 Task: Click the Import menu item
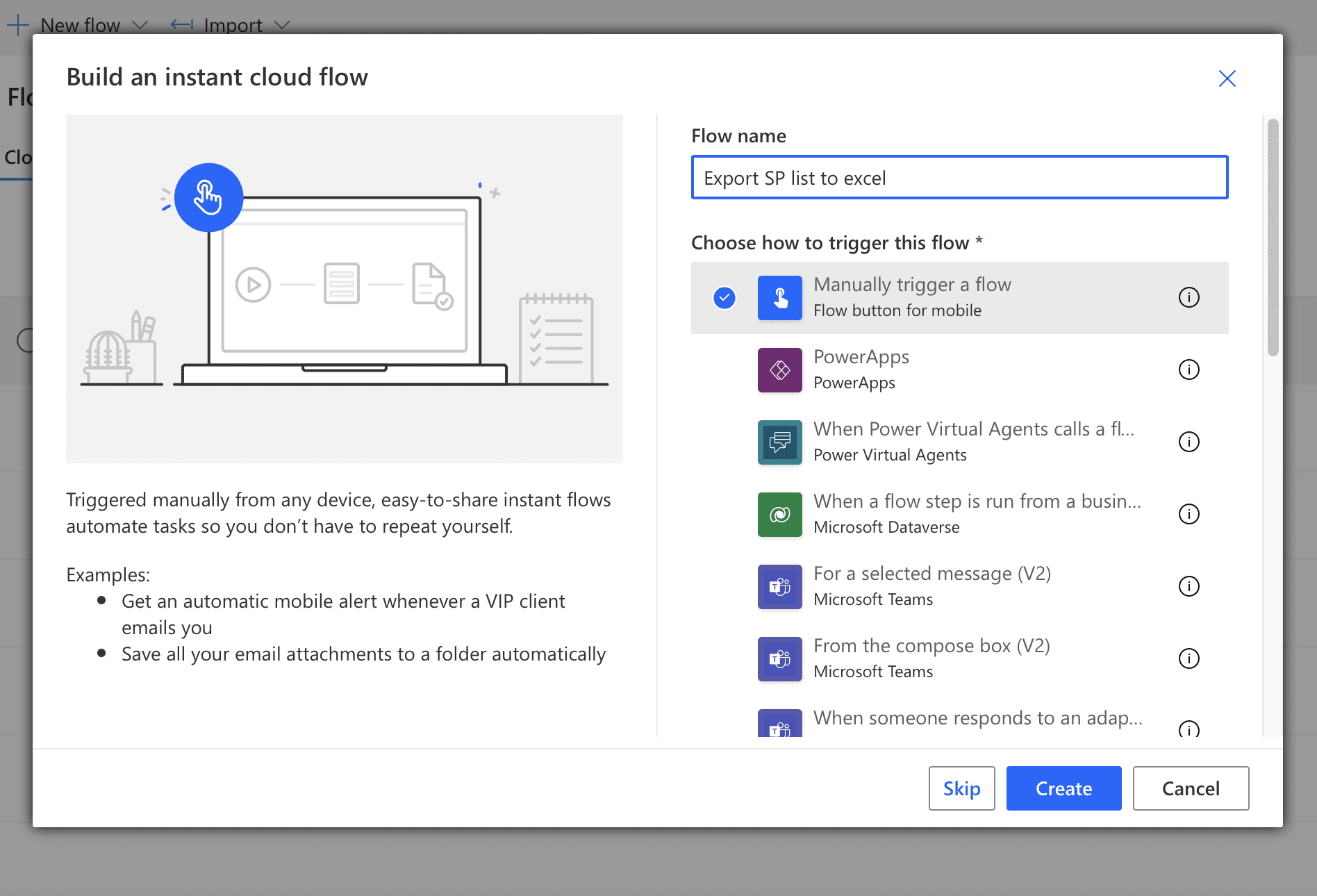point(233,25)
